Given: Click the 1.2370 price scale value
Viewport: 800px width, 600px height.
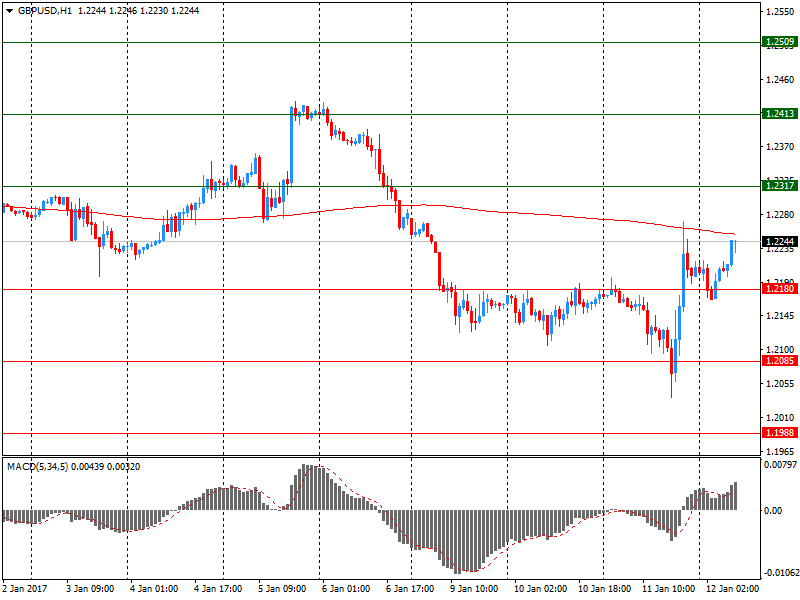Looking at the screenshot, I should [x=780, y=147].
